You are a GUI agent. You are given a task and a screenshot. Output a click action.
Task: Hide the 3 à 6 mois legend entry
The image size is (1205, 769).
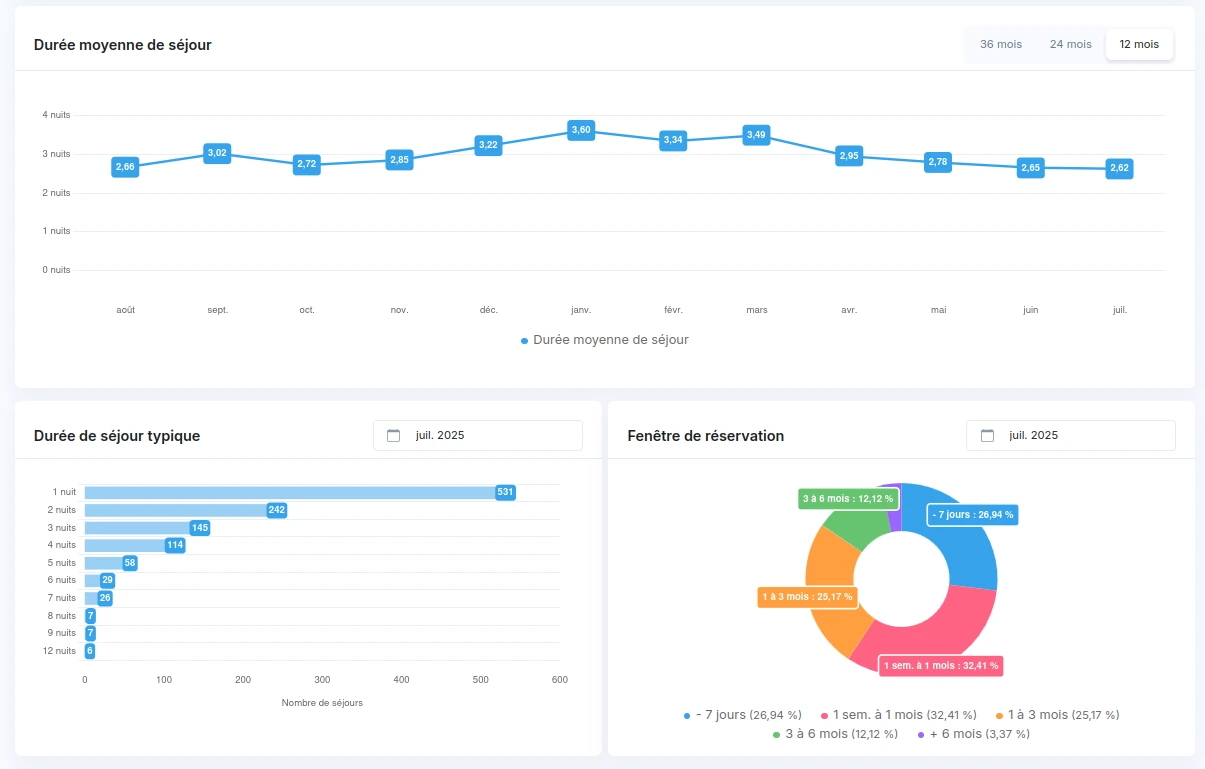point(834,734)
